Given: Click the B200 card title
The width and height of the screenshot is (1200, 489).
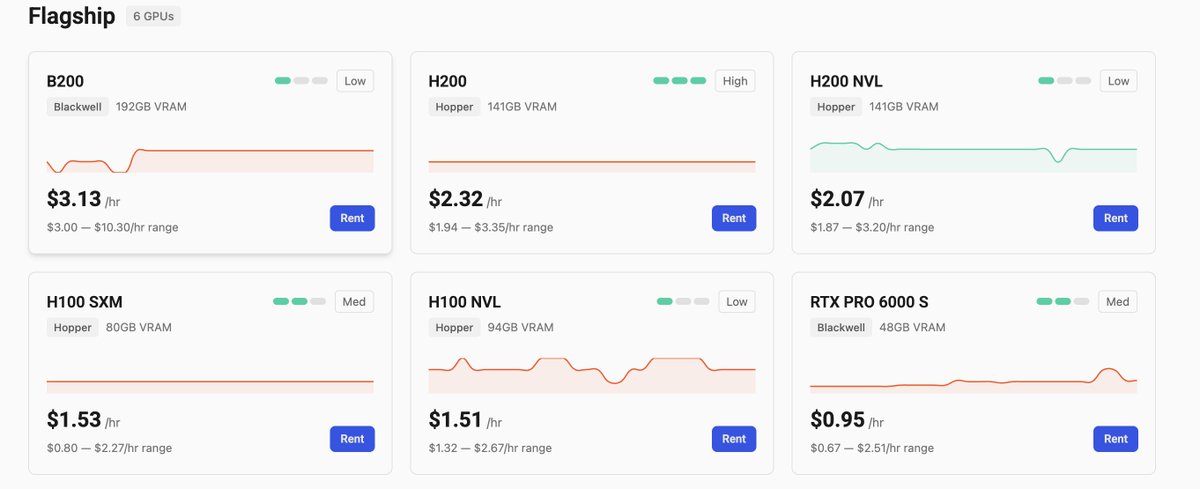Looking at the screenshot, I should (x=66, y=81).
